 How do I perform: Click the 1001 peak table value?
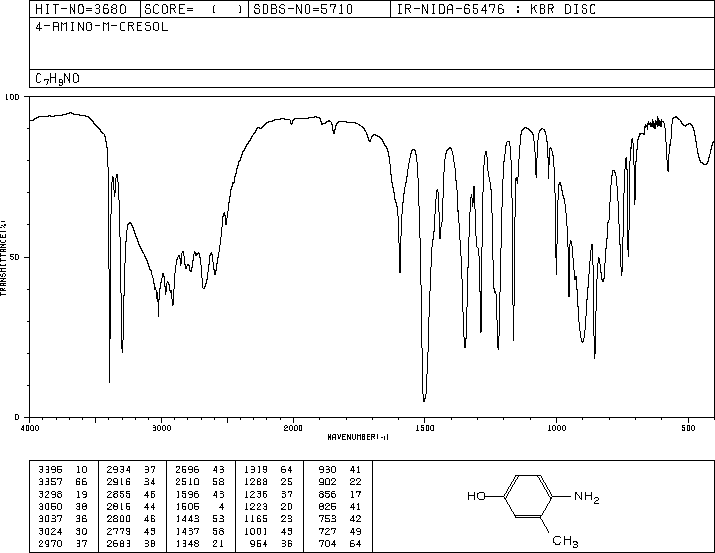click(x=256, y=531)
